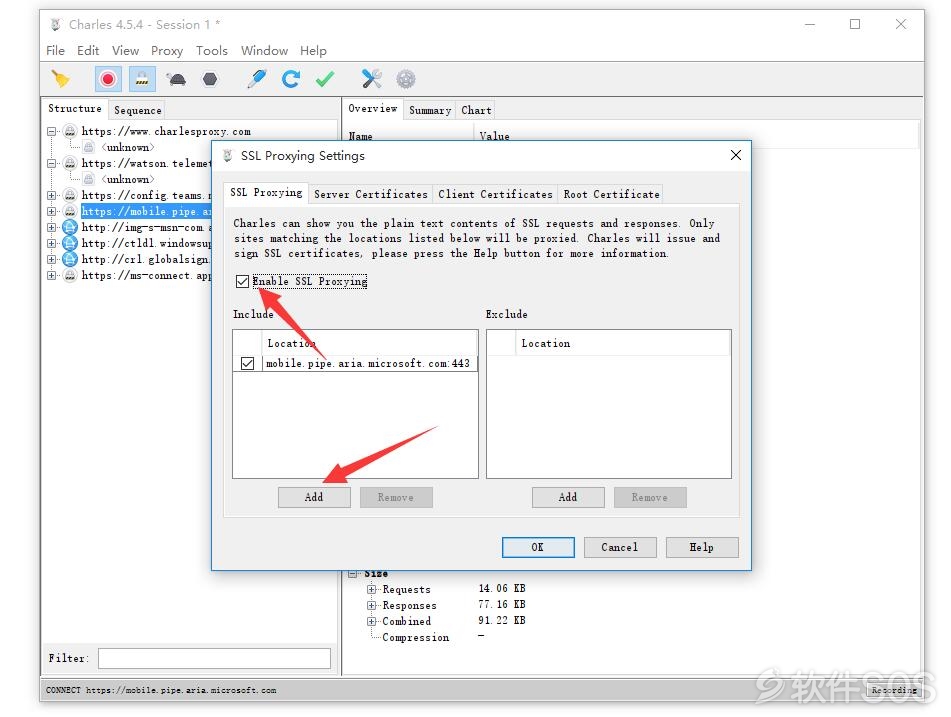This screenshot has width=951, height=717.
Task: Click the Help button in dialog
Action: click(702, 547)
